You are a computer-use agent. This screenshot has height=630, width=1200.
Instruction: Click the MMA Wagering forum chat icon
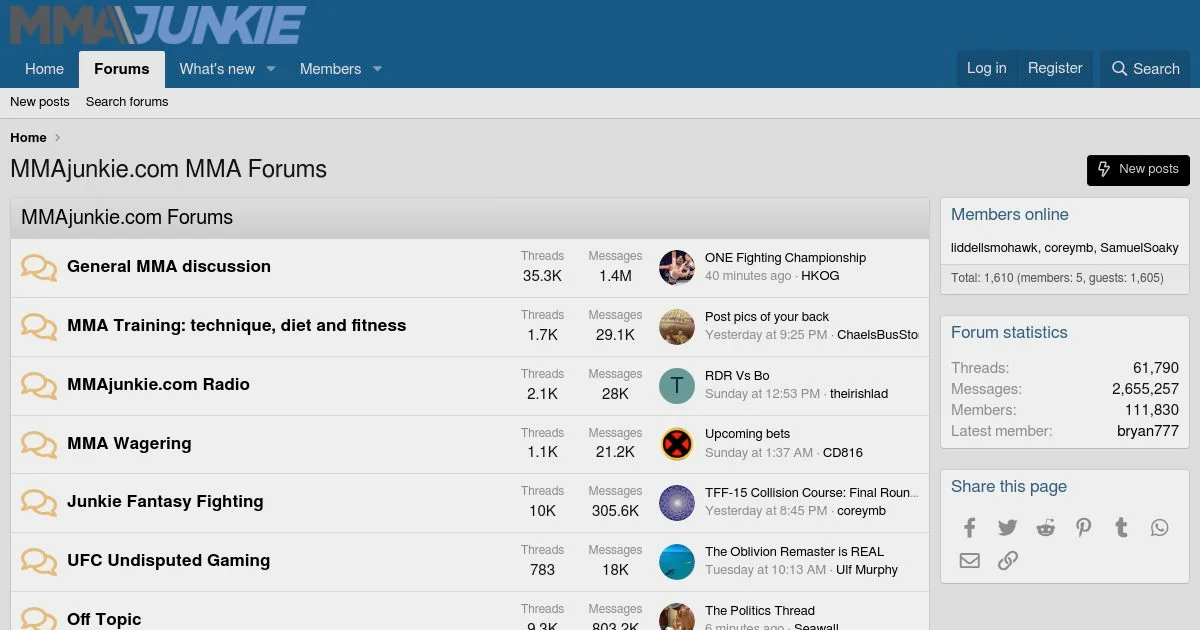[x=39, y=444]
